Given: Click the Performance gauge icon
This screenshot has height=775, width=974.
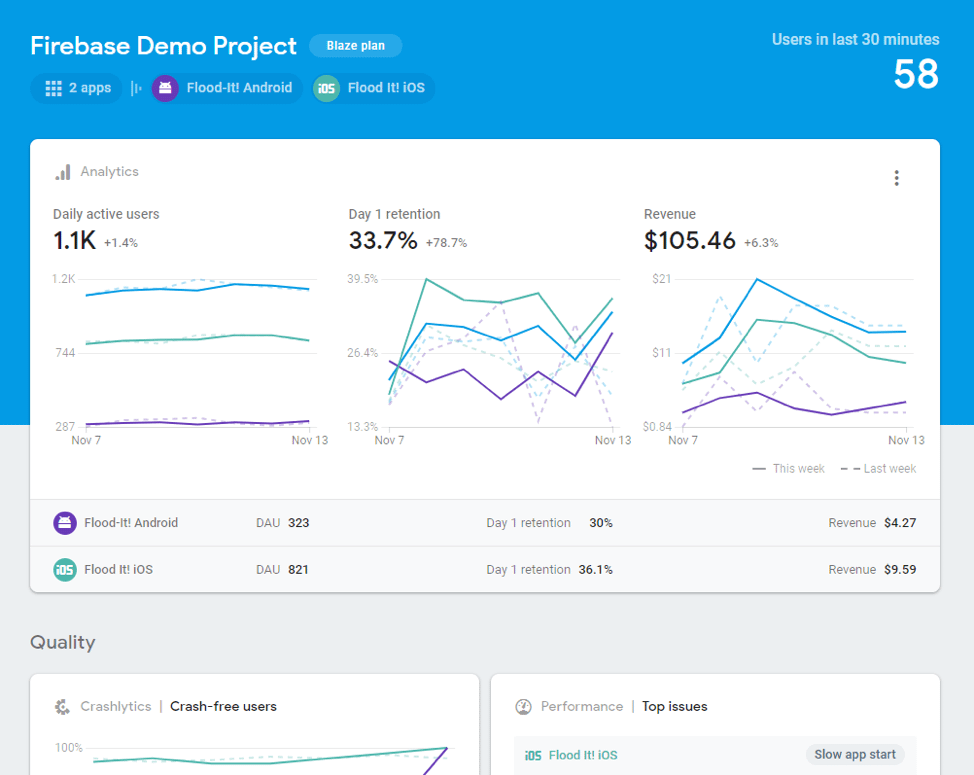Looking at the screenshot, I should click(x=524, y=707).
